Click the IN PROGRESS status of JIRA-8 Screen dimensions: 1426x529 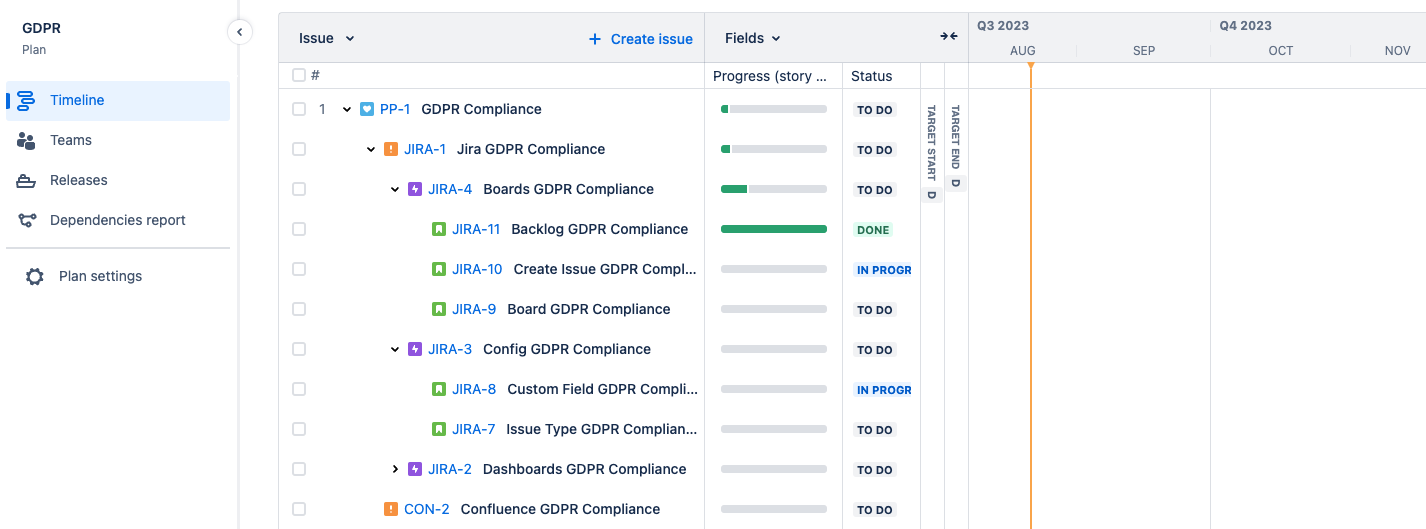click(x=883, y=390)
